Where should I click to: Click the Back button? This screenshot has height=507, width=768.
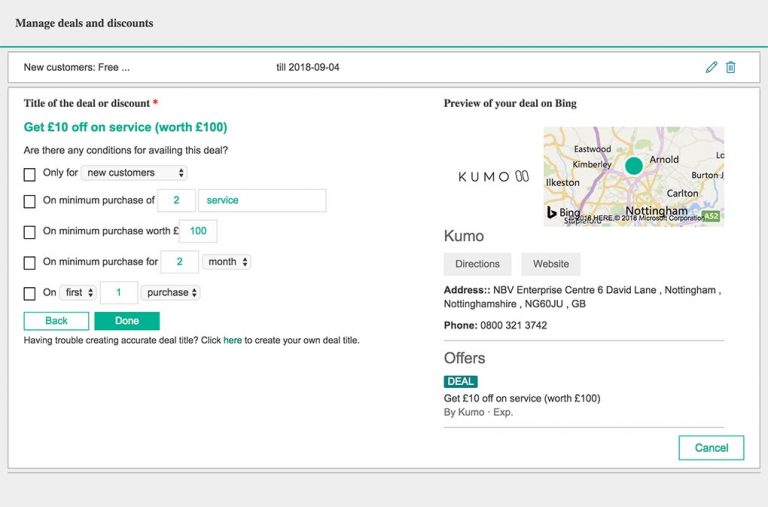click(56, 321)
